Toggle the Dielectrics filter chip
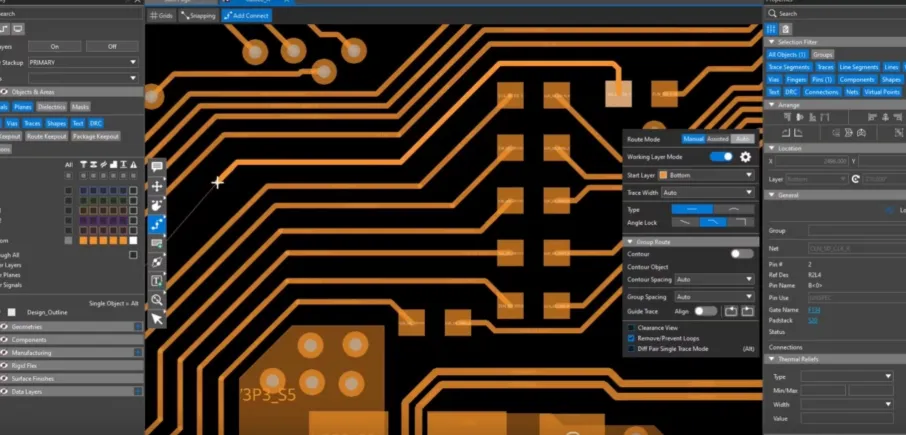This screenshot has height=435, width=906. pyautogui.click(x=52, y=107)
